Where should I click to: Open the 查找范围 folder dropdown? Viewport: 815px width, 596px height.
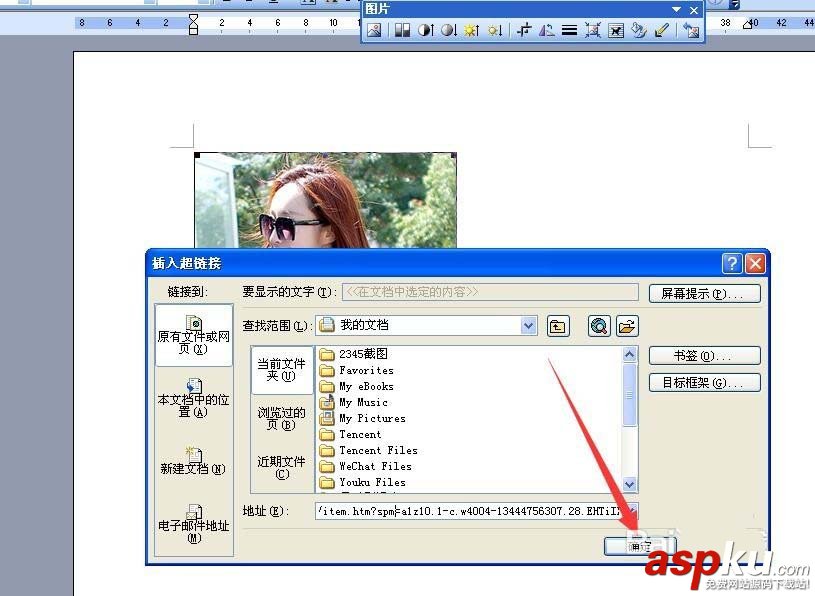tap(529, 326)
